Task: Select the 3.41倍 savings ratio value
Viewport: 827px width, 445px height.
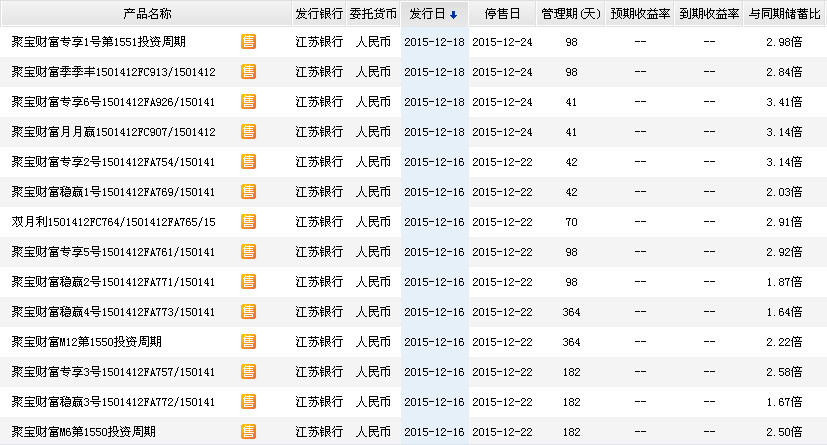Action: pyautogui.click(x=784, y=102)
